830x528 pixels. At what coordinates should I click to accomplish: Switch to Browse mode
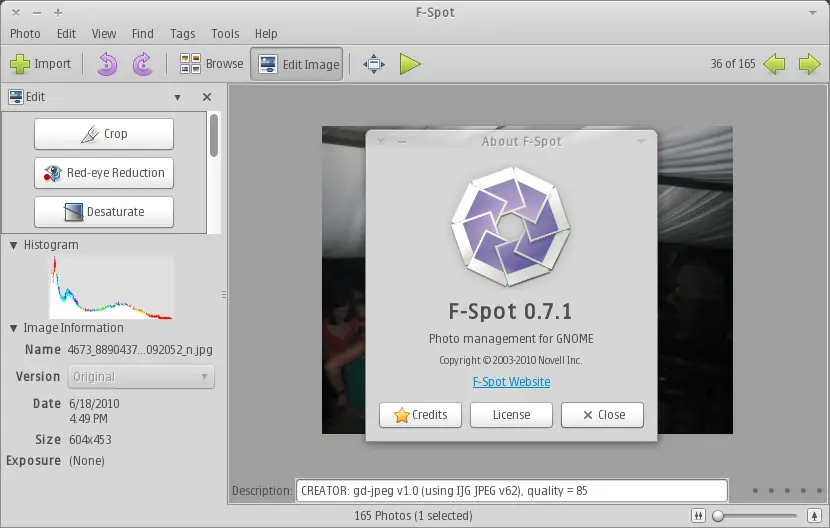click(x=211, y=64)
